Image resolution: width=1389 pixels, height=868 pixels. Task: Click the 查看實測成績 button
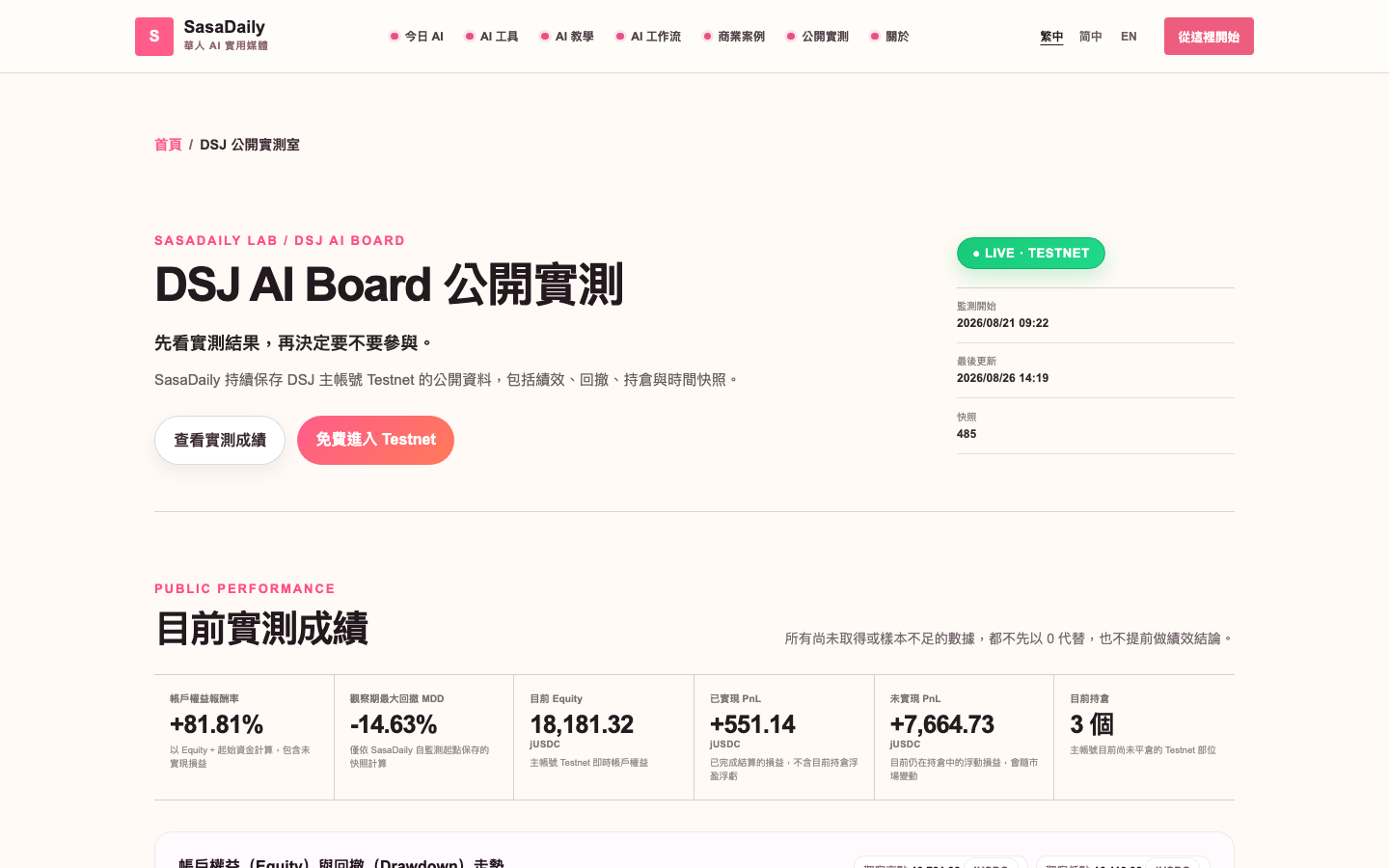[220, 440]
